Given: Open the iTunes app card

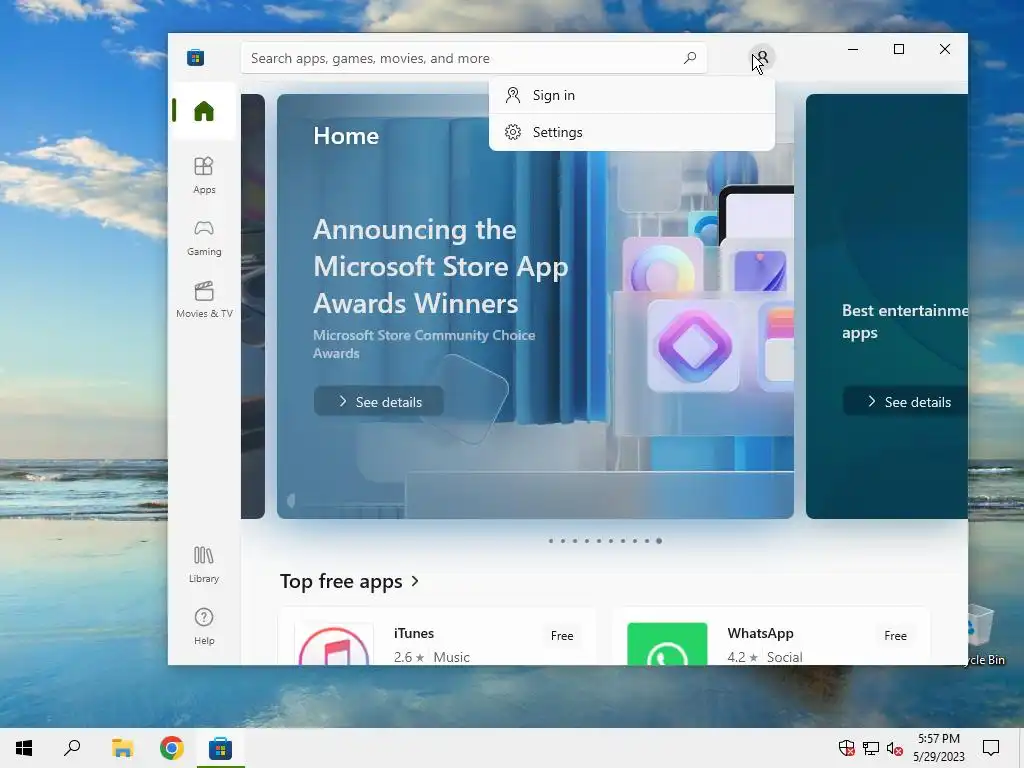Looking at the screenshot, I should (438, 637).
